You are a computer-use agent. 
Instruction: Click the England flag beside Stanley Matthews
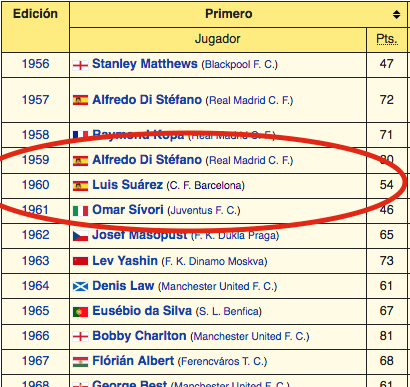[x=80, y=65]
